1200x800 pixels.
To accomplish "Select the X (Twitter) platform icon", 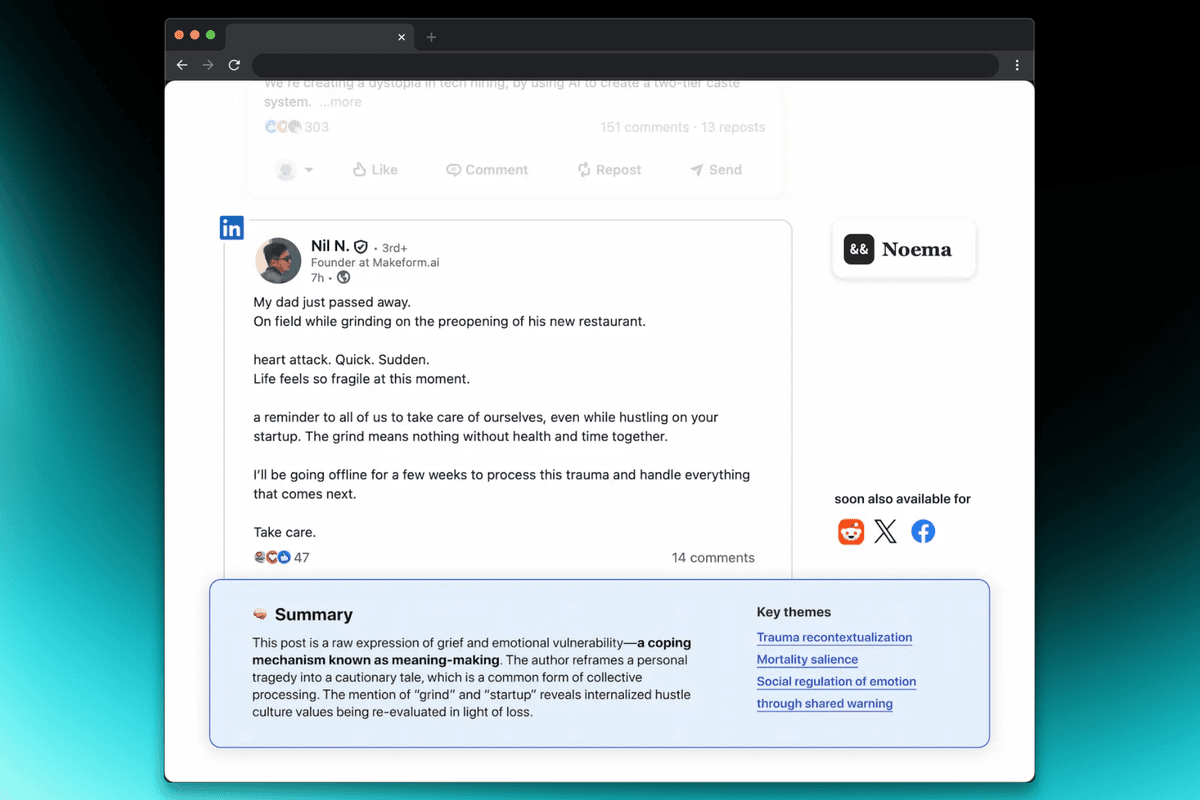I will click(x=885, y=531).
